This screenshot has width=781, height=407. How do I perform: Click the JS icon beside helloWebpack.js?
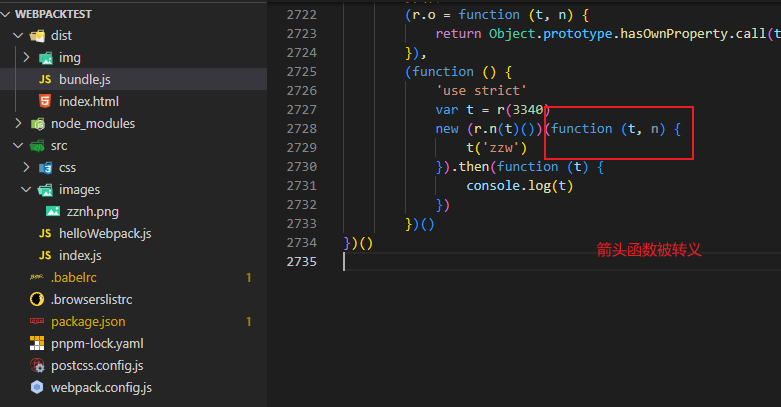pos(45,234)
